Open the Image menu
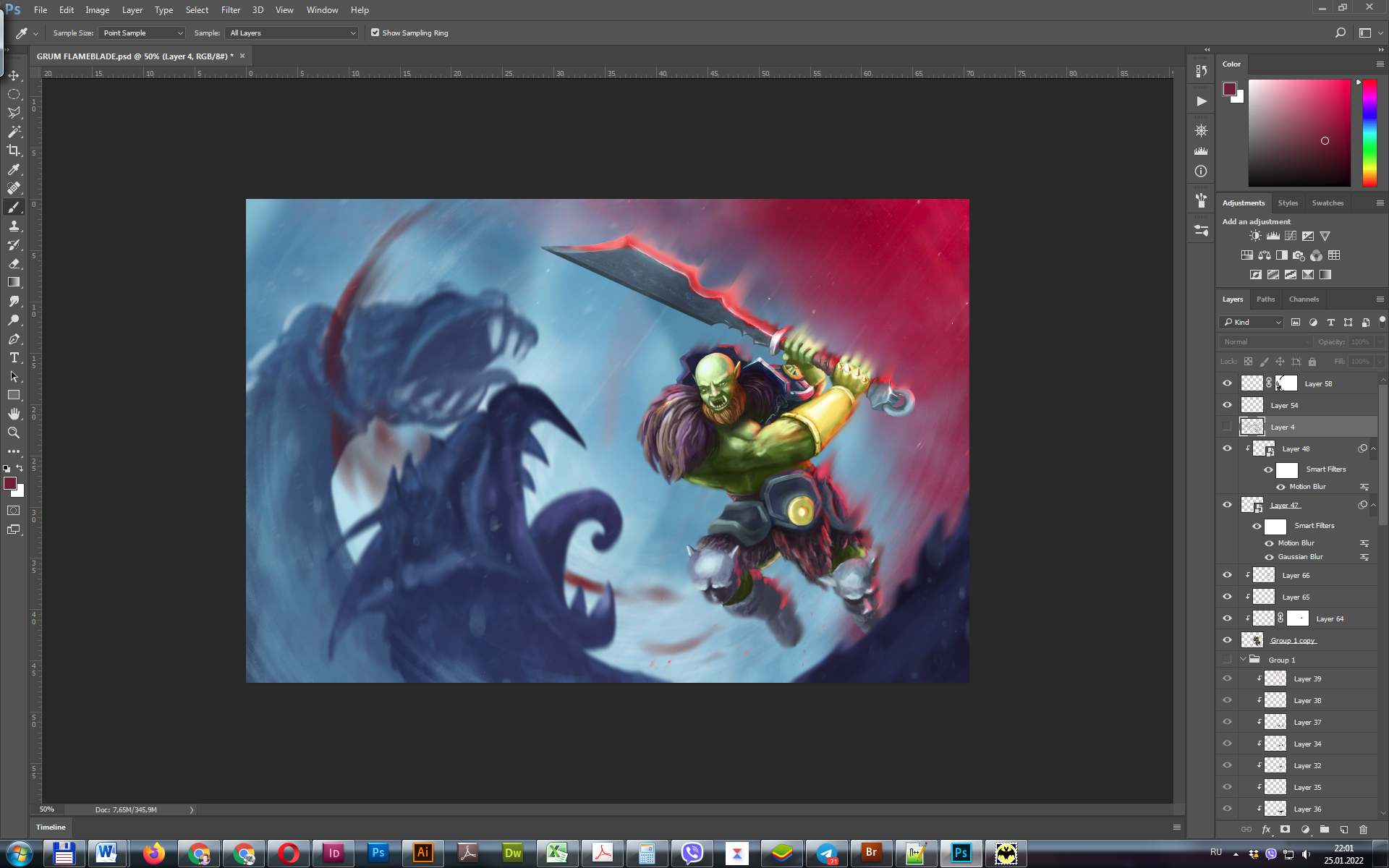Screen dimensions: 1389x868 tap(97, 10)
